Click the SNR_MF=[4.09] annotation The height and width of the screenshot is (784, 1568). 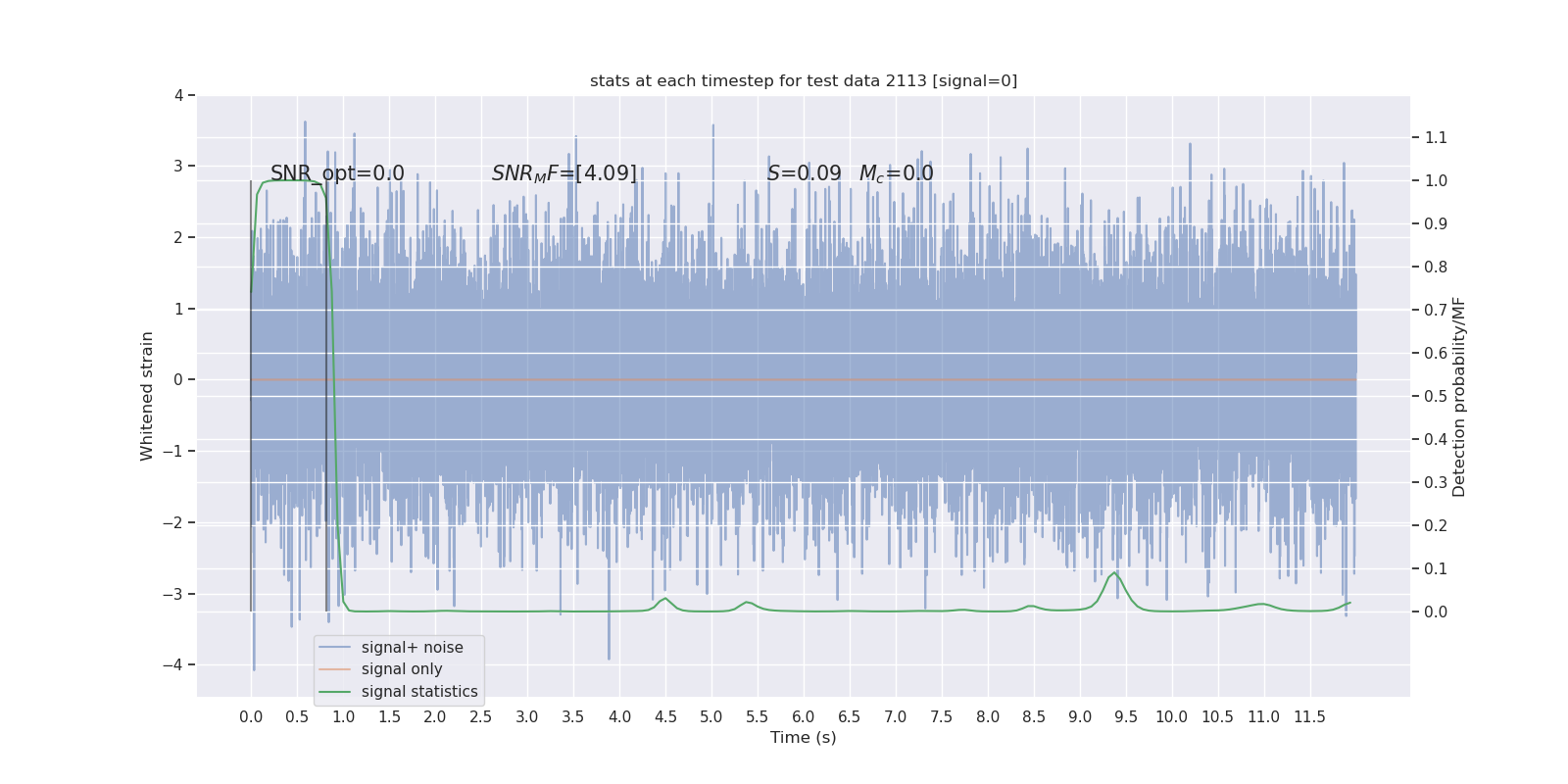tap(564, 173)
